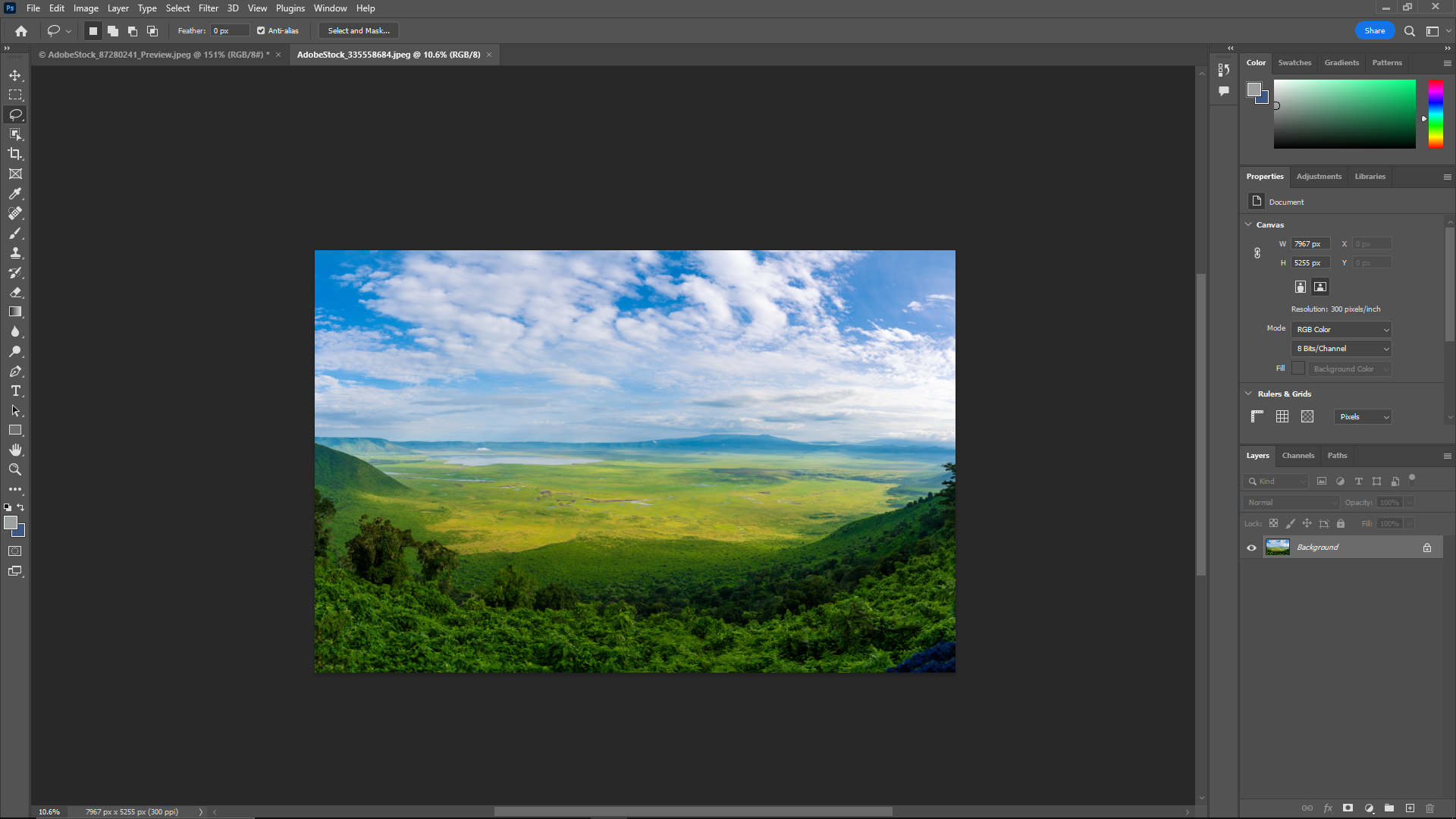Click the Feather input field
1456x819 pixels.
point(230,31)
